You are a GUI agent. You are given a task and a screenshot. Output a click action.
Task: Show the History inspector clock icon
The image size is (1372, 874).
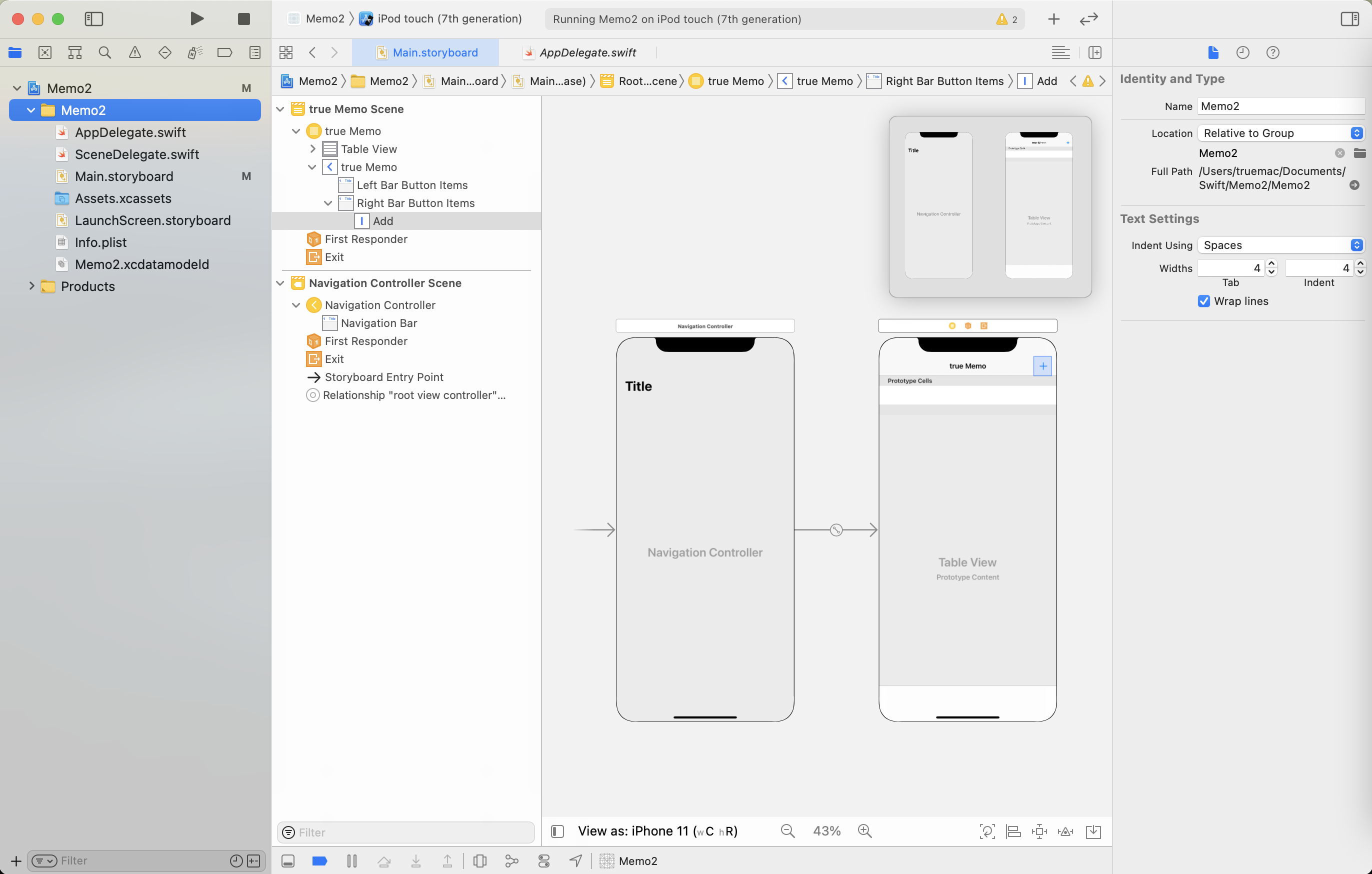1242,52
